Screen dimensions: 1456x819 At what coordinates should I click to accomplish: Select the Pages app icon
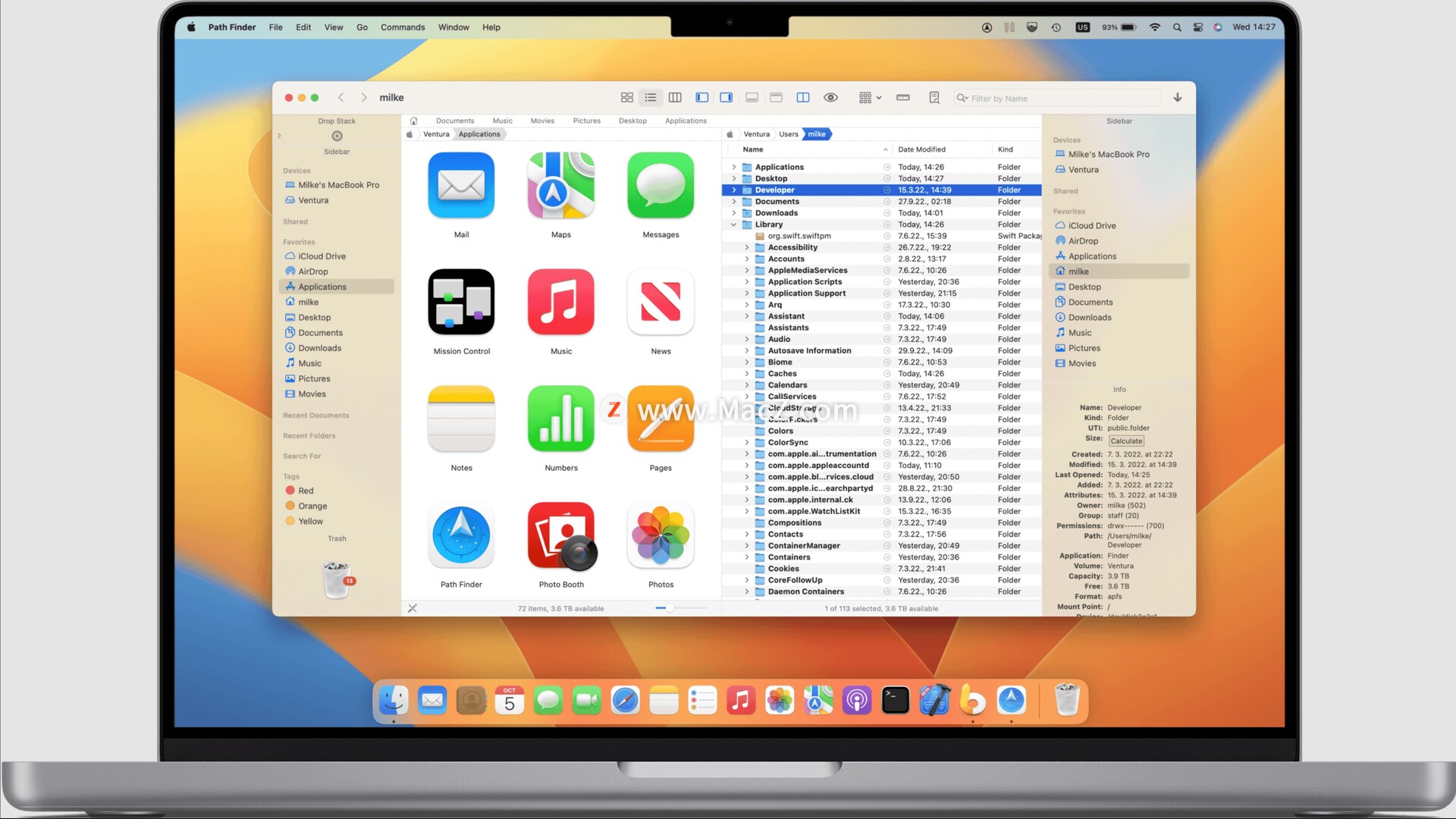[x=661, y=419]
